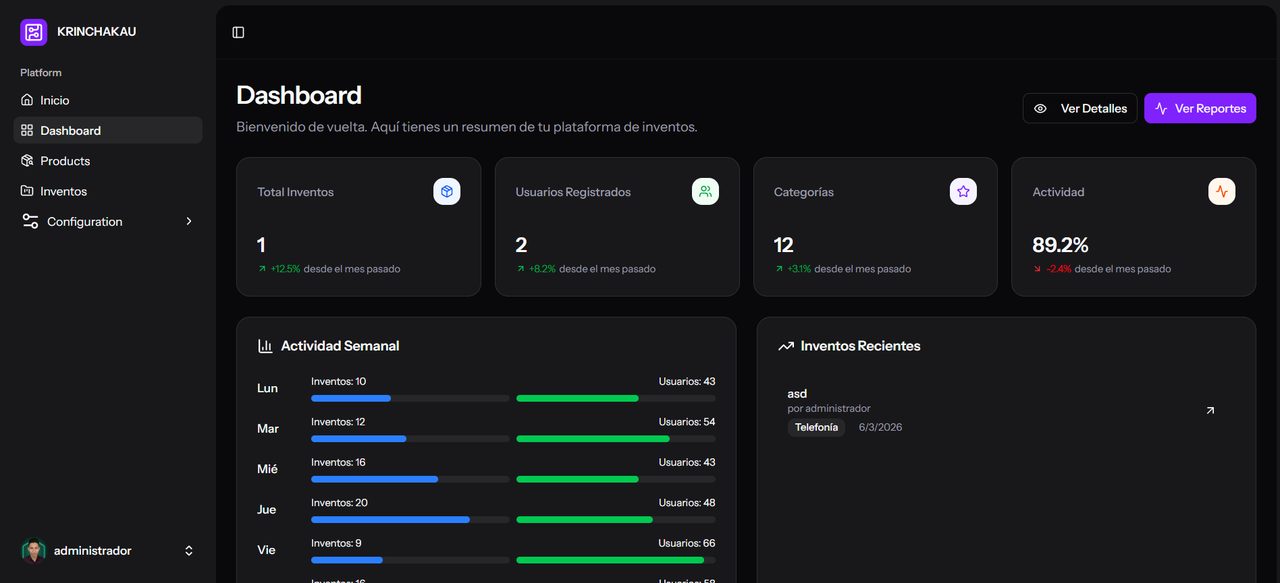Click the KRINCHAKAU brand name
This screenshot has width=1280, height=583.
[x=97, y=32]
